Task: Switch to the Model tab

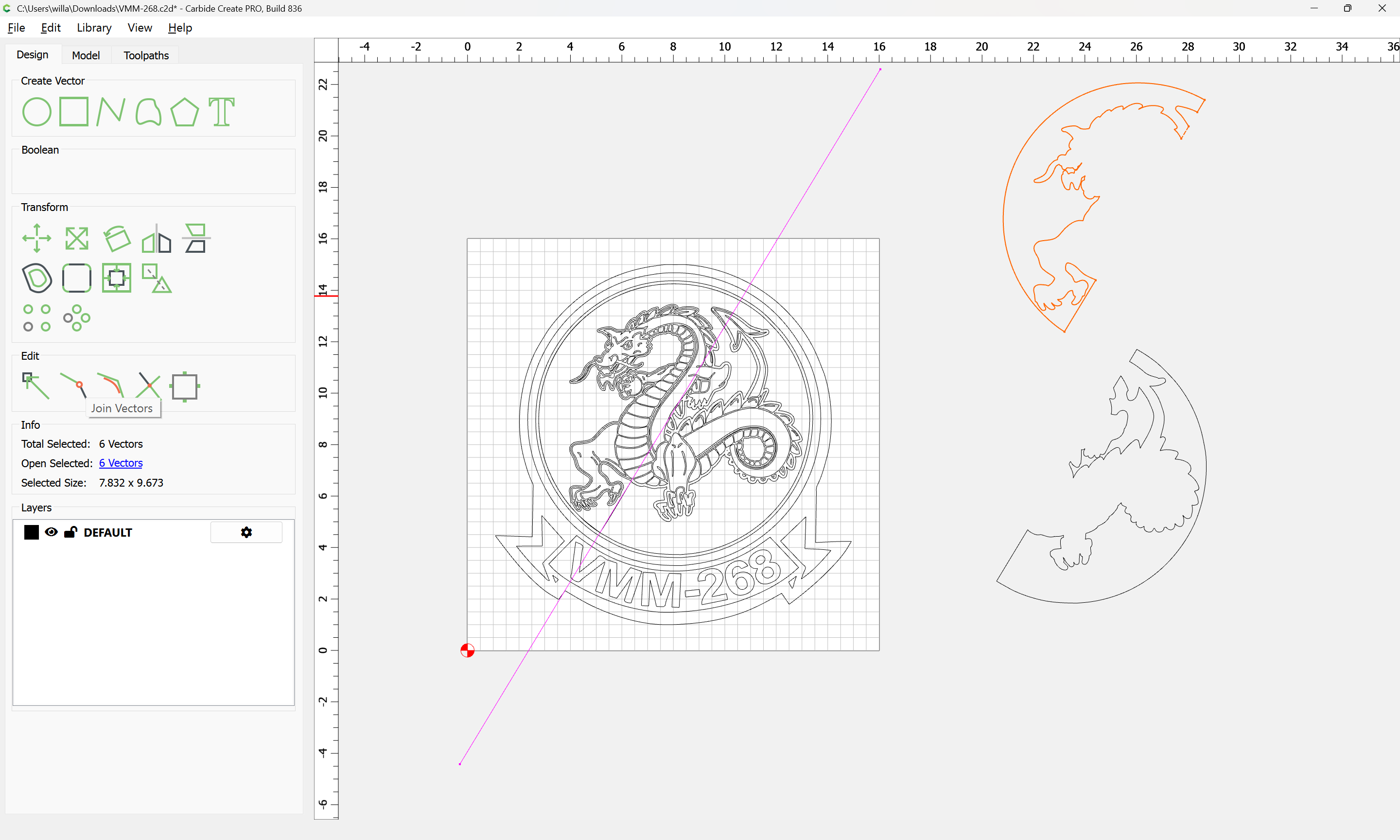Action: click(86, 55)
